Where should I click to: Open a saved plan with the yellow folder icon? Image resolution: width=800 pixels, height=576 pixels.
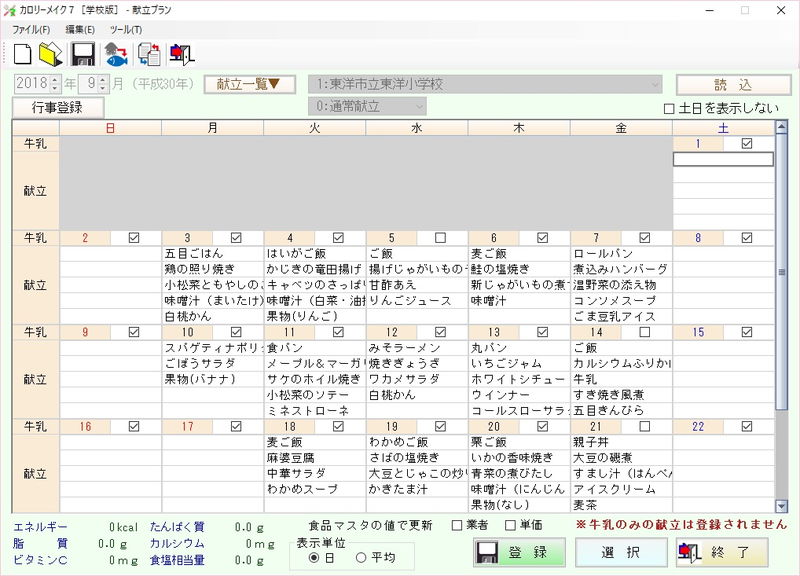point(51,54)
